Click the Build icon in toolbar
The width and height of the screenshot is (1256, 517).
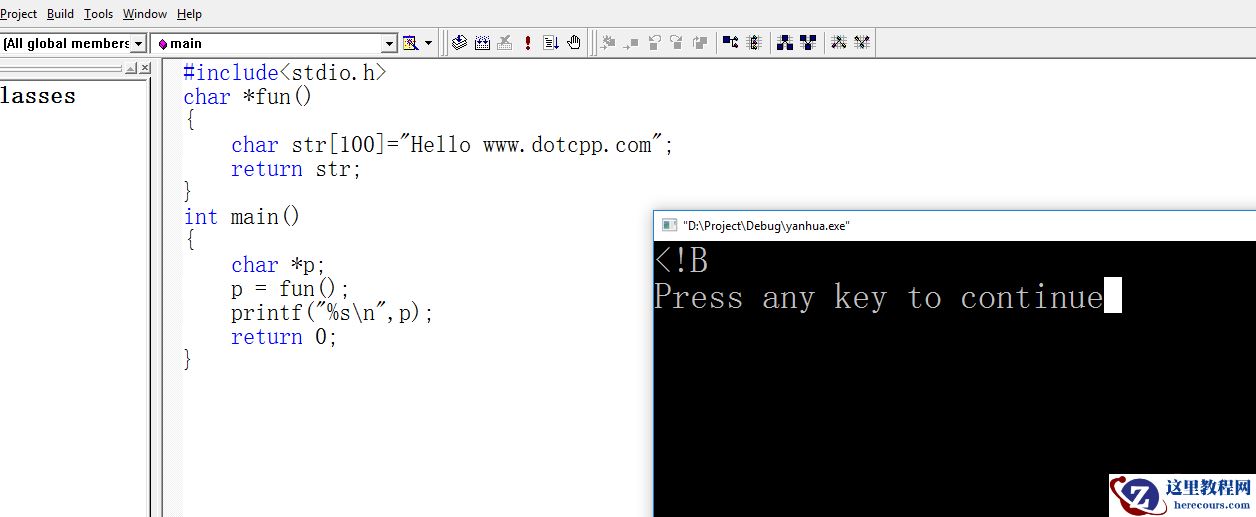[482, 43]
